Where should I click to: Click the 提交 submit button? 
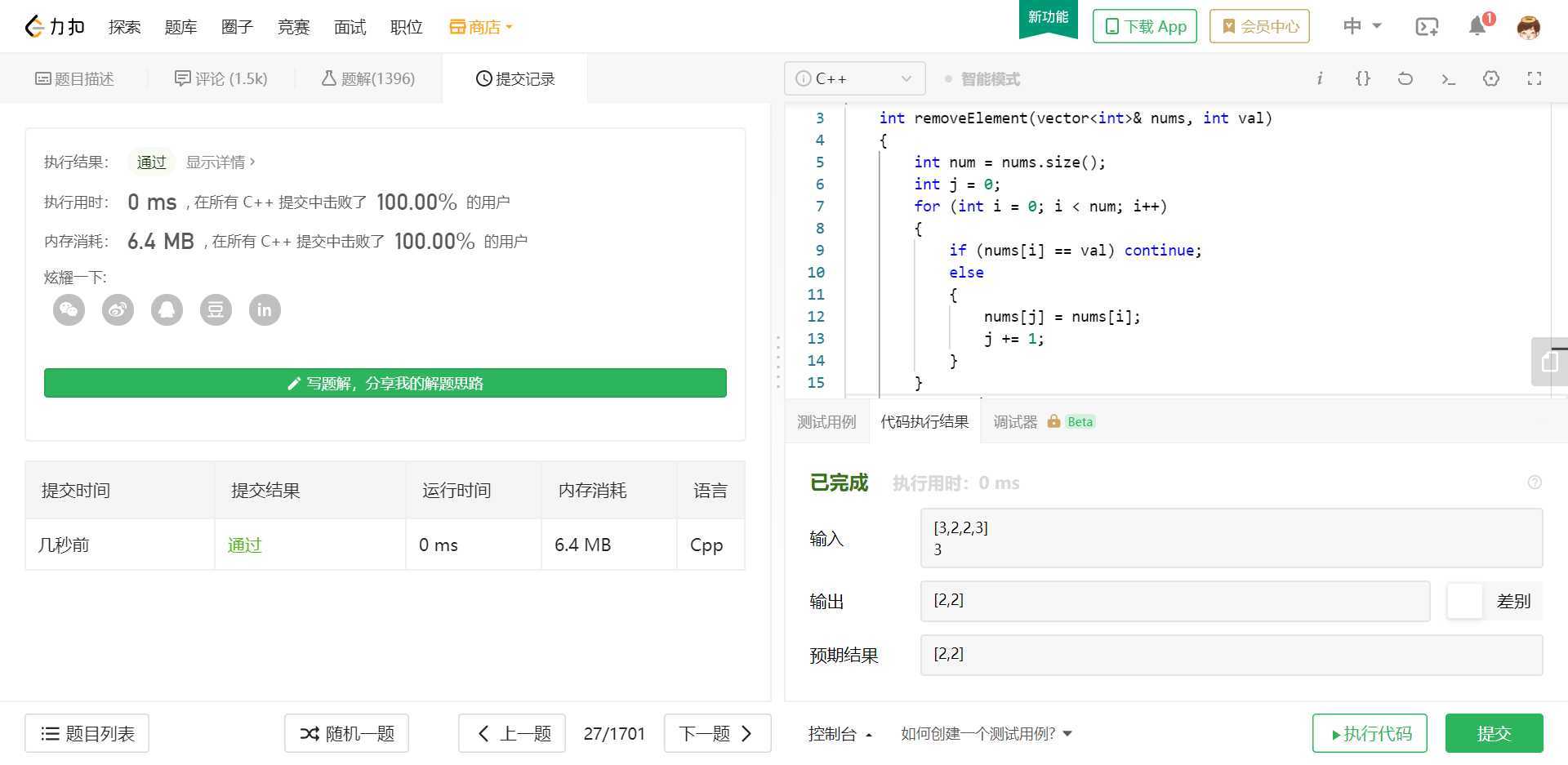(1493, 734)
